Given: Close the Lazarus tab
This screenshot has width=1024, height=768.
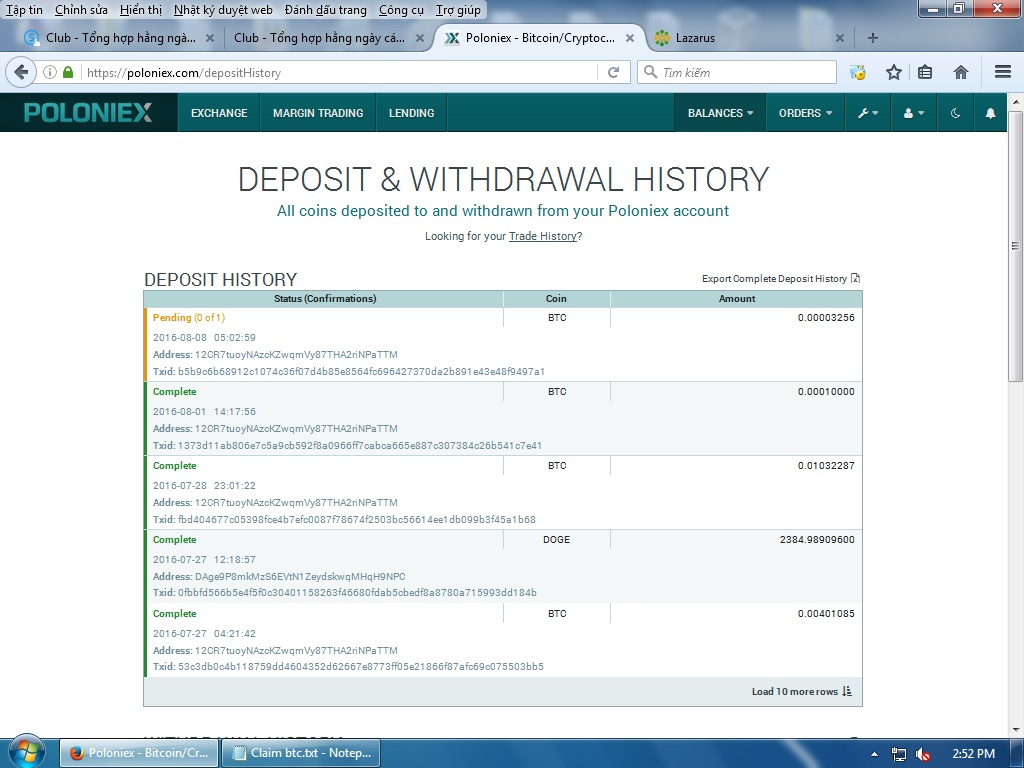Looking at the screenshot, I should click(840, 38).
